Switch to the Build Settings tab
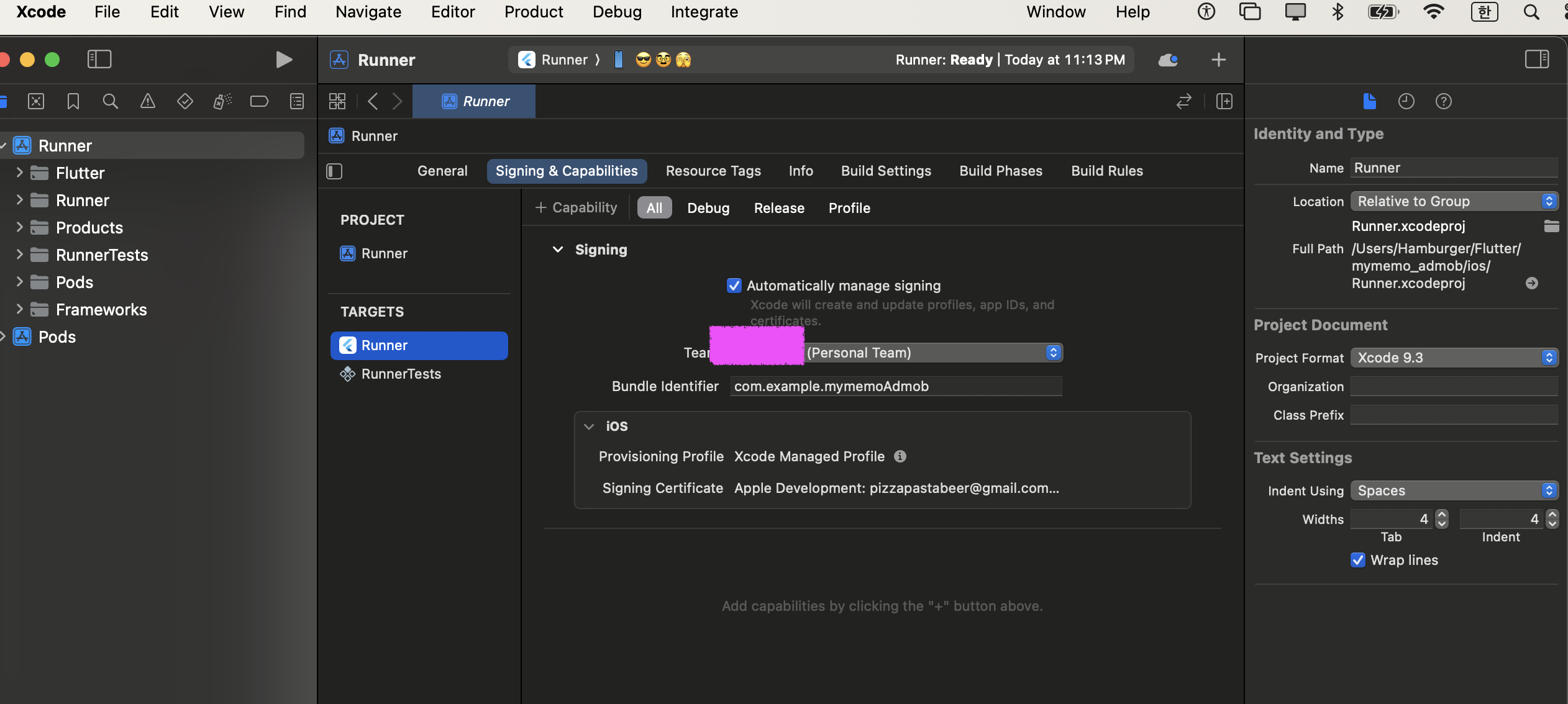 pos(886,171)
